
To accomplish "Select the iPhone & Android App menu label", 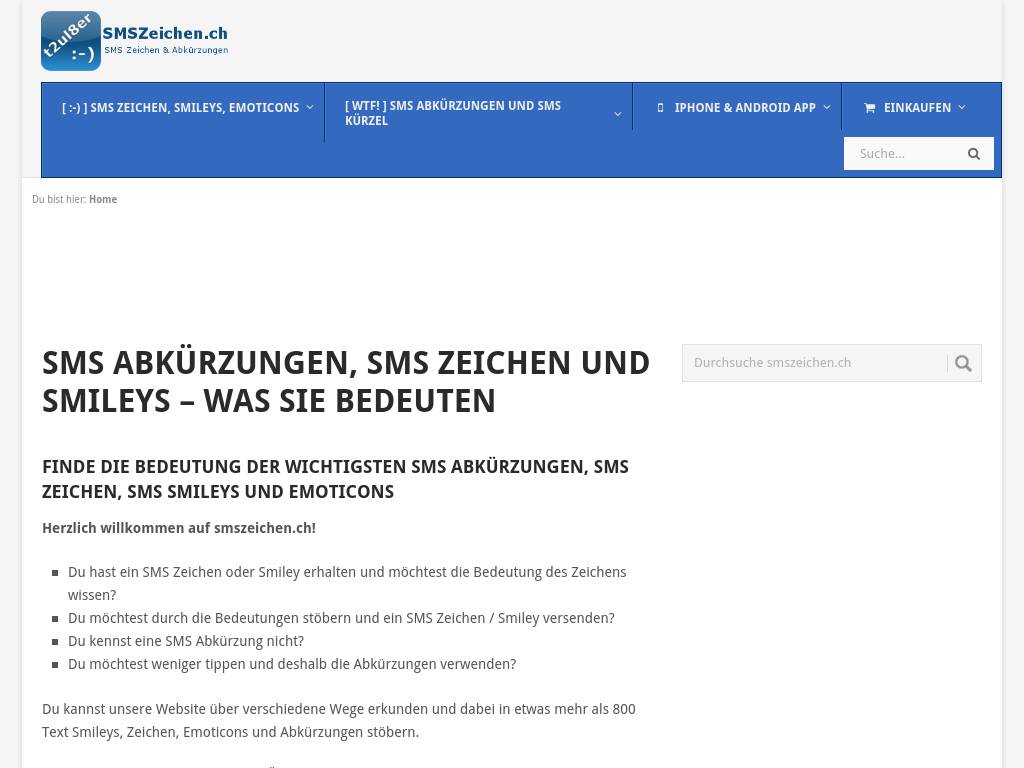I will coord(745,108).
